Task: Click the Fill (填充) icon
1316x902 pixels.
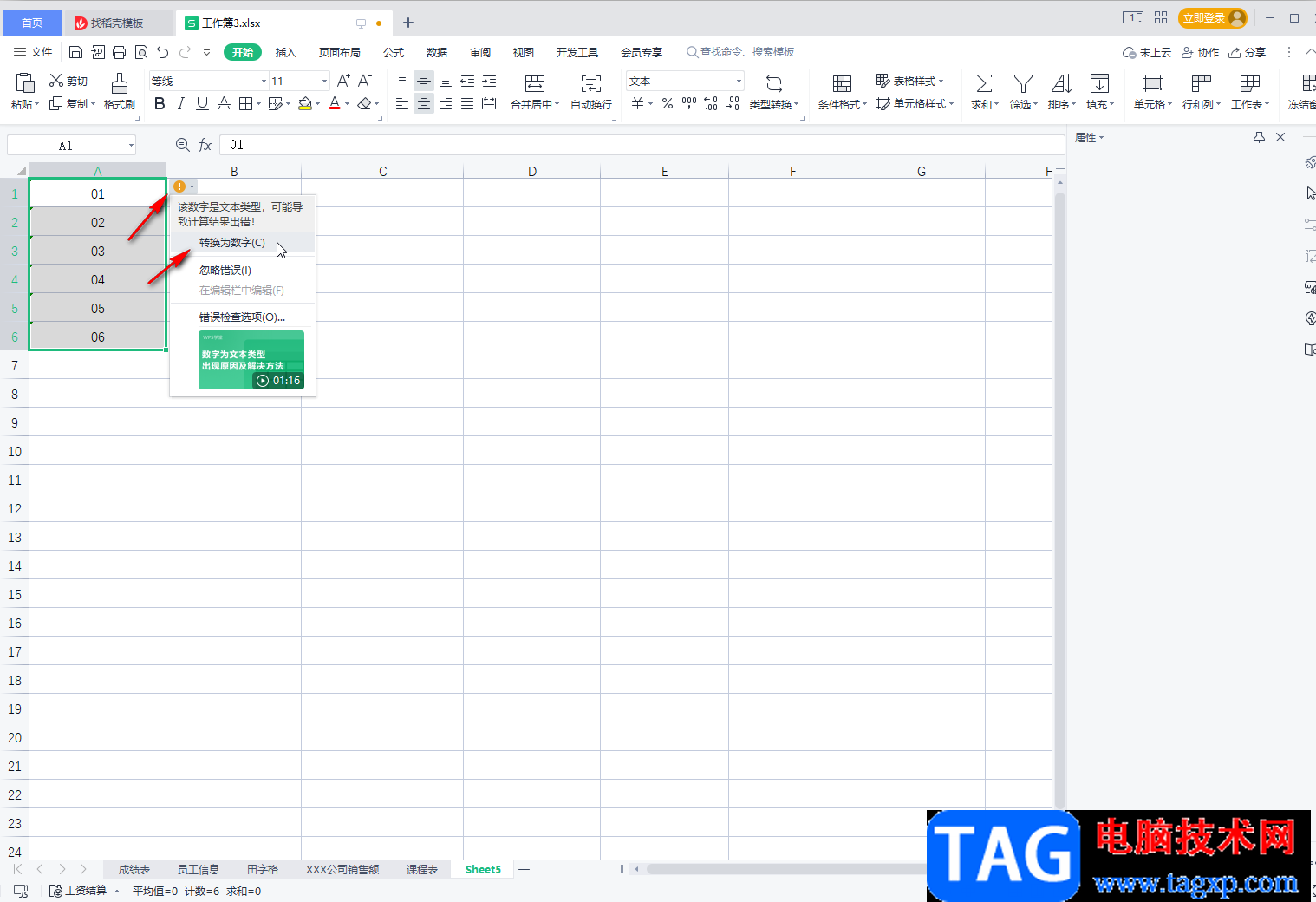Action: click(x=1099, y=83)
